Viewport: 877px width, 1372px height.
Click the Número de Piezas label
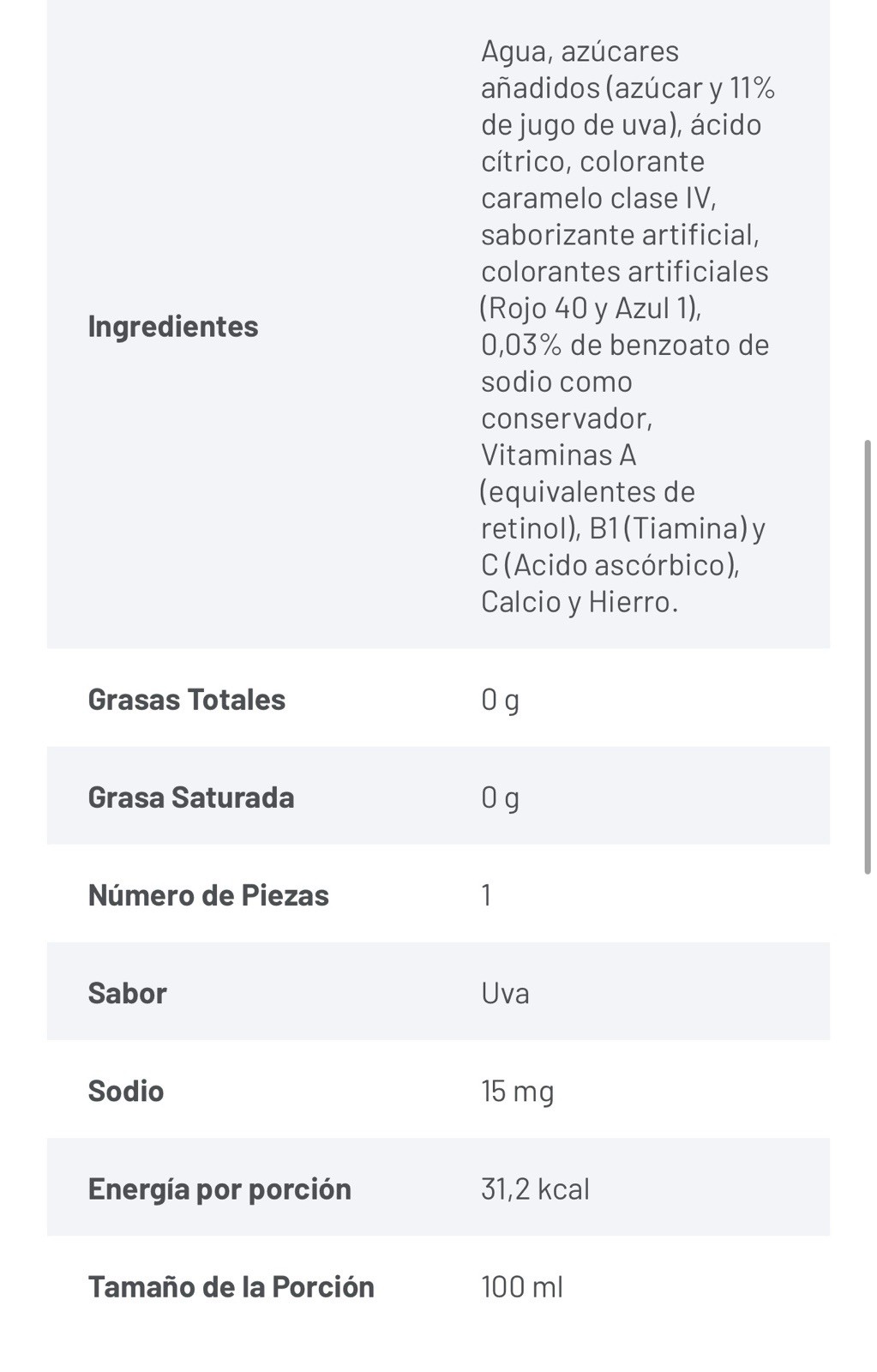(x=207, y=894)
